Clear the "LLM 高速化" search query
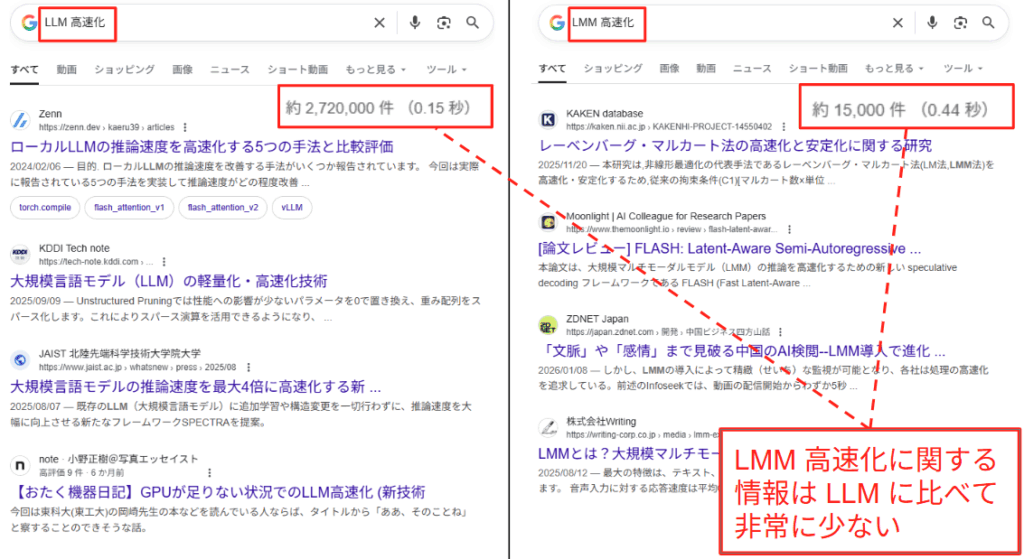Screen dimensions: 1024x559 click(x=379, y=23)
